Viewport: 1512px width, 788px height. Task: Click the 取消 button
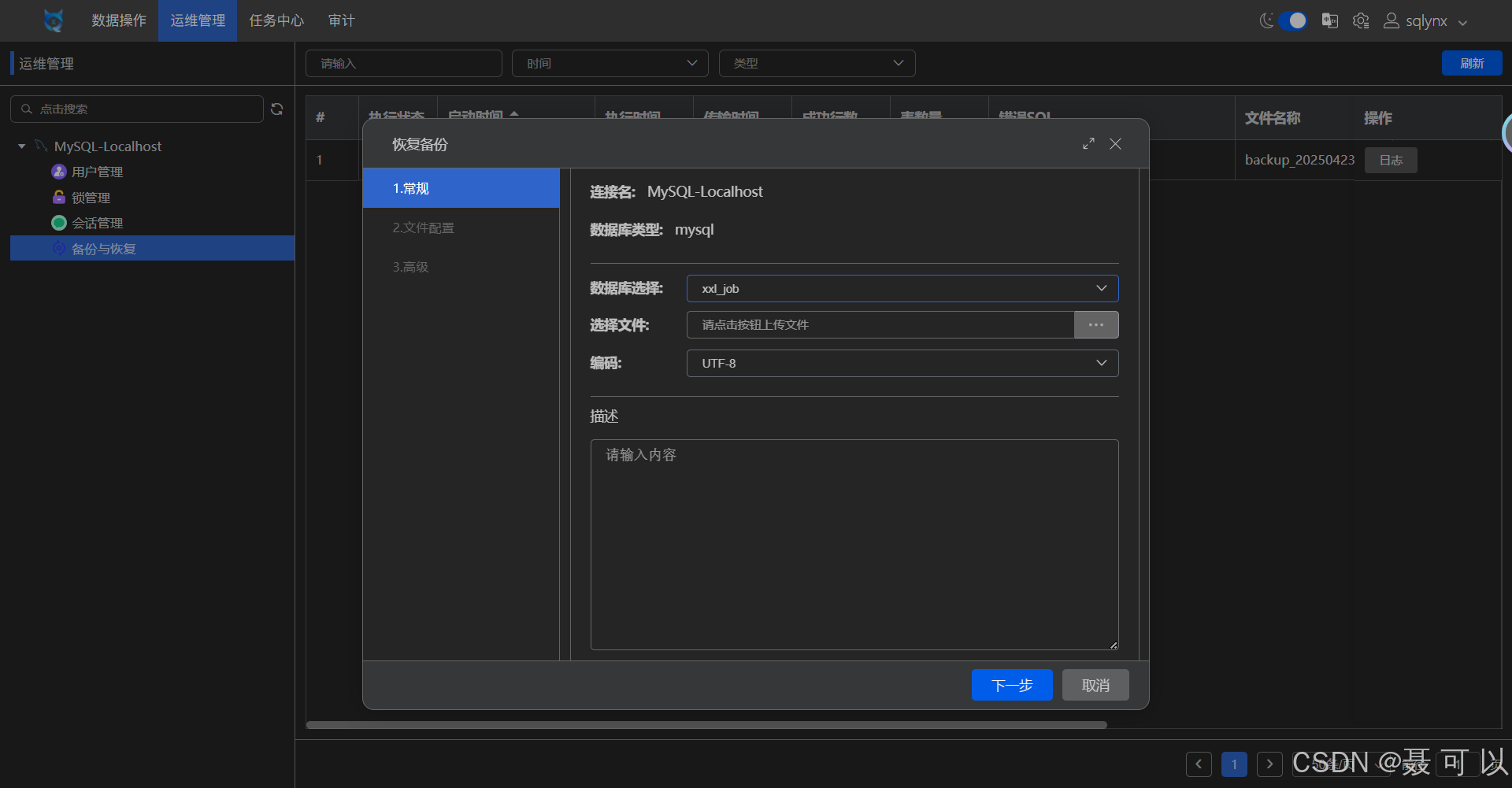[x=1095, y=685]
